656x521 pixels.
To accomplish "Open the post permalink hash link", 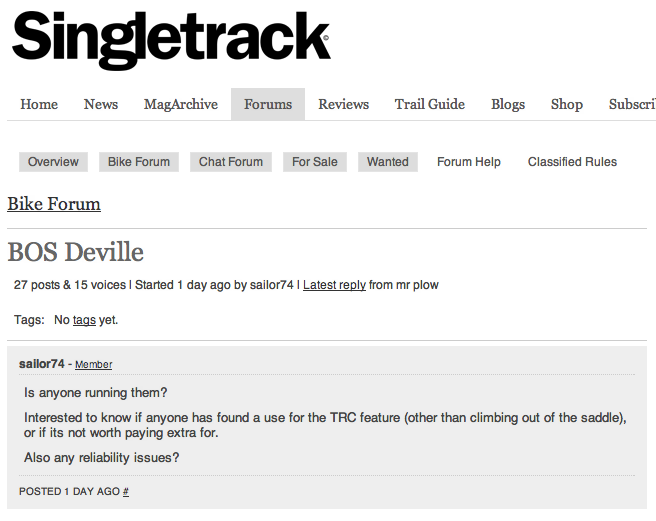I will tap(126, 492).
